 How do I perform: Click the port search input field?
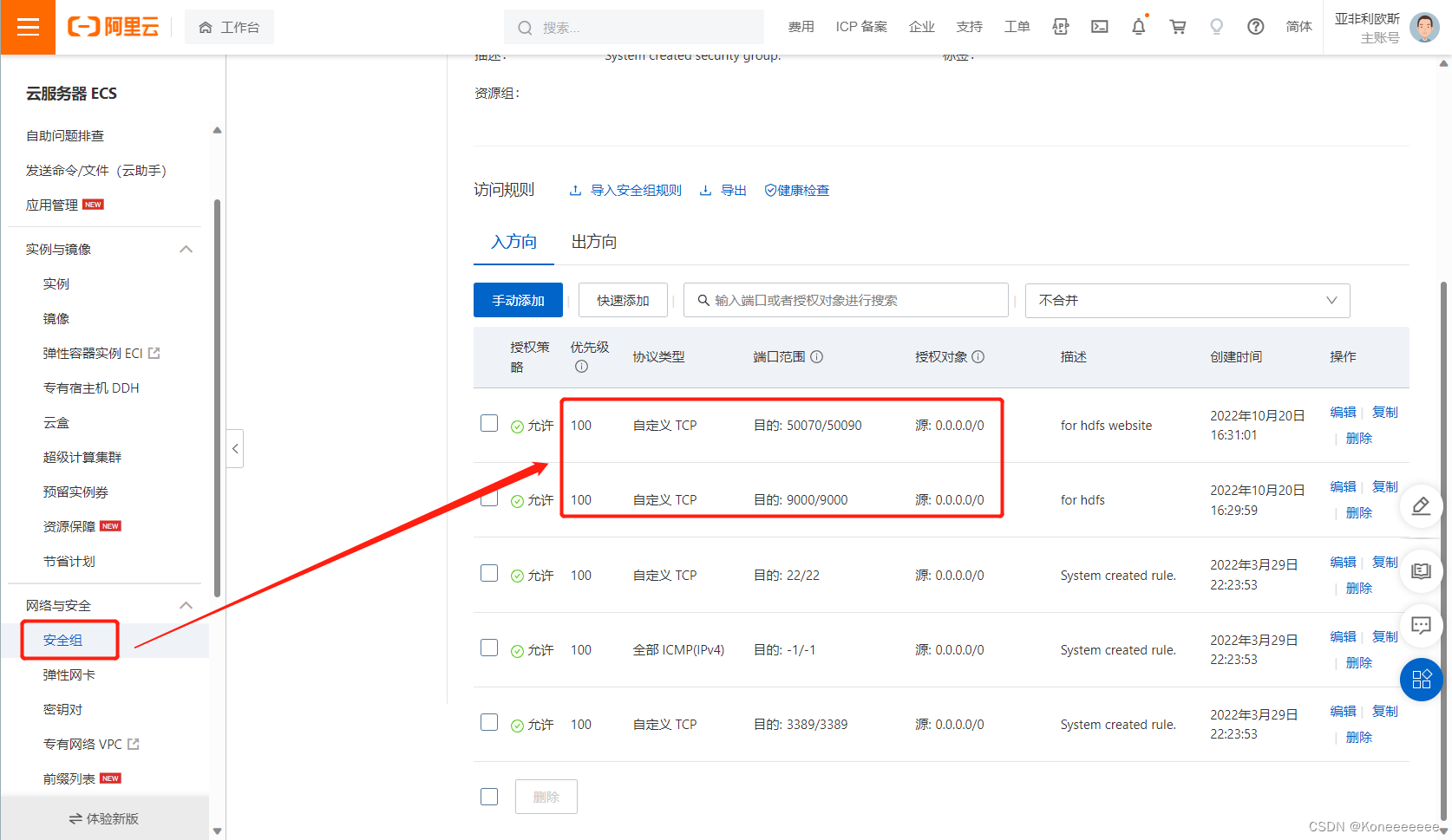(846, 300)
